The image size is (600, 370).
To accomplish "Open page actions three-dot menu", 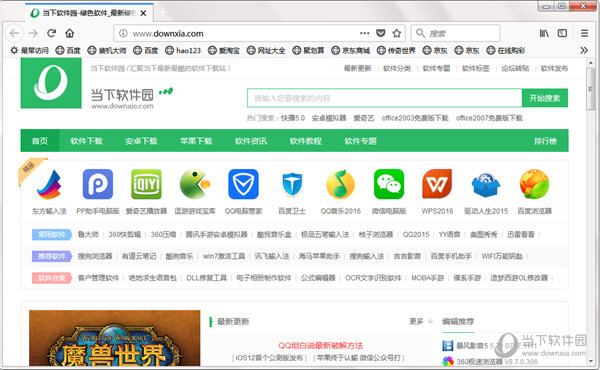I will coord(365,33).
